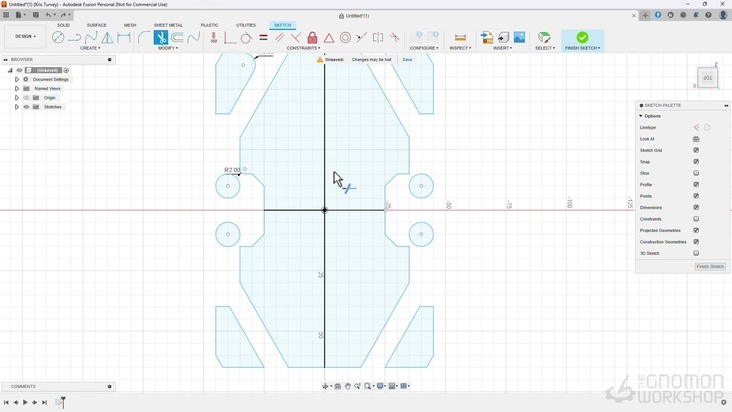This screenshot has height=412, width=732.
Task: Click the lock Fix constraint icon
Action: [x=312, y=38]
